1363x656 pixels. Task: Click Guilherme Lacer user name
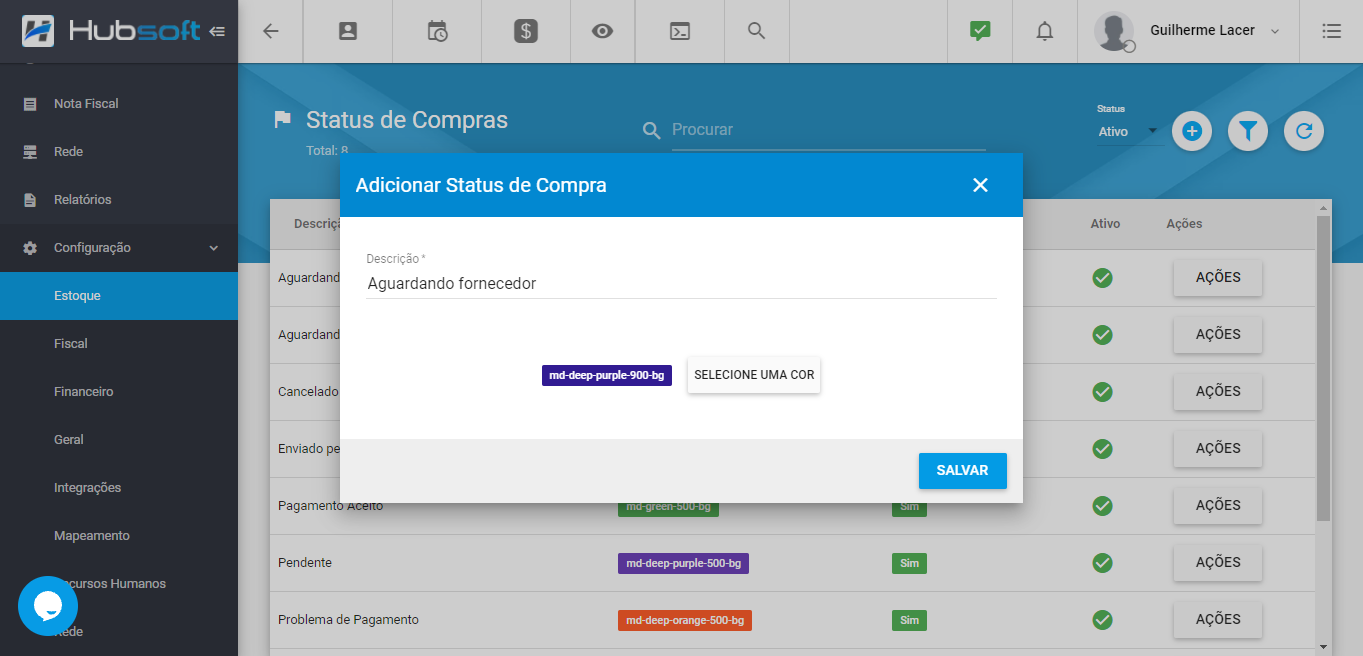click(1203, 31)
